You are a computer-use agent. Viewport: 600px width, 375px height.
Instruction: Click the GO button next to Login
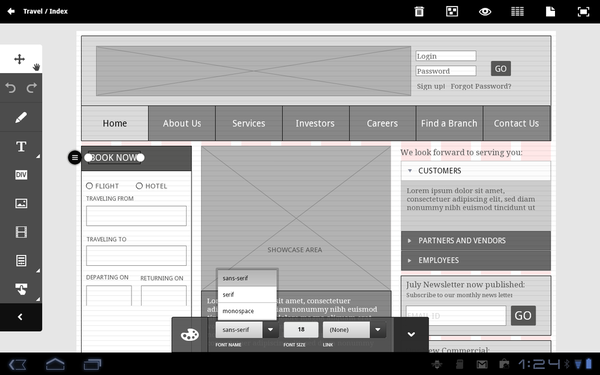point(501,68)
